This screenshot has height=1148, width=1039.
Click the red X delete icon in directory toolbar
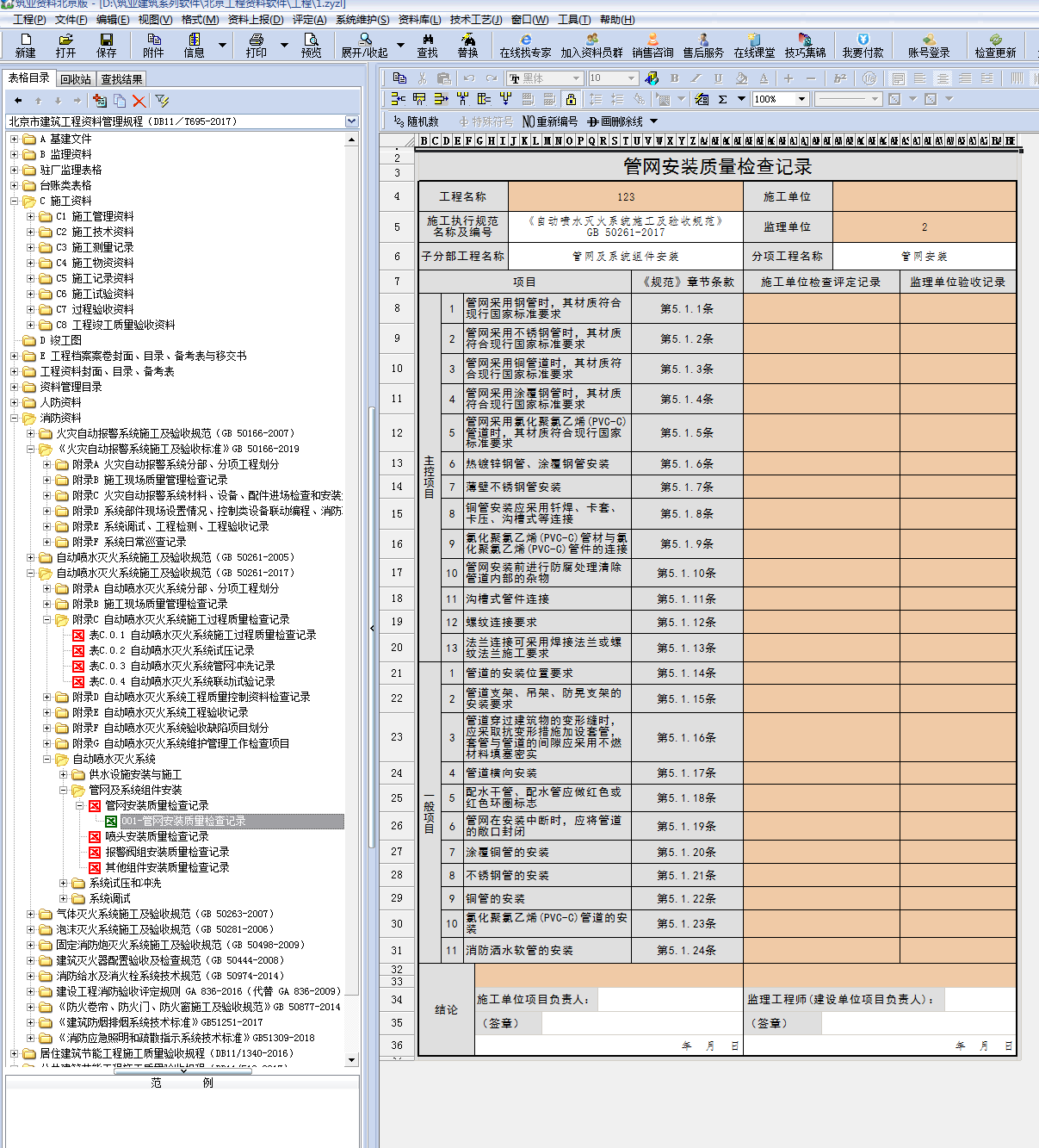click(x=139, y=101)
